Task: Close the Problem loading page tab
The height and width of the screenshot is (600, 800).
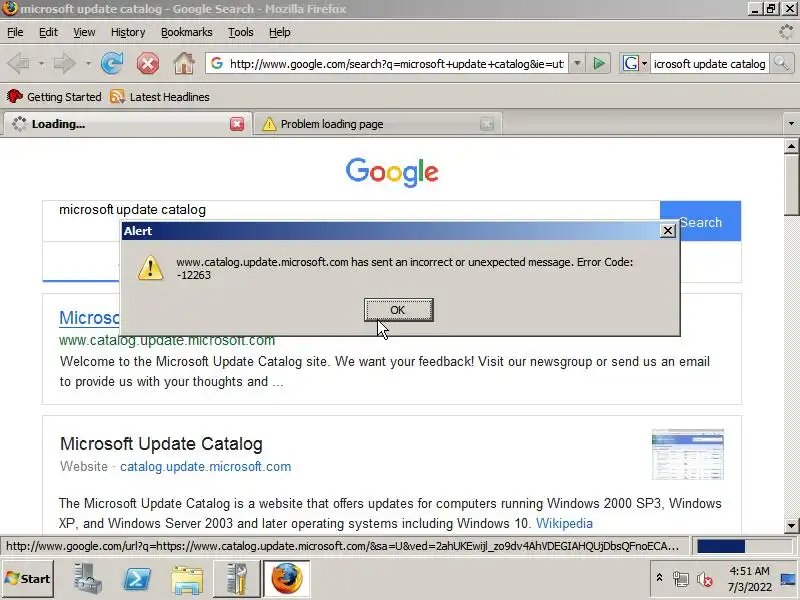Action: 487,124
